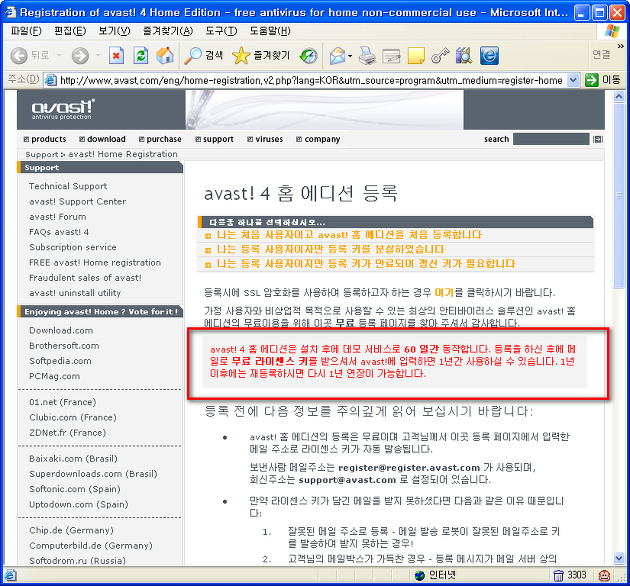Click the search submit icon on site
Viewport: 630px width, 586px height.
click(597, 139)
